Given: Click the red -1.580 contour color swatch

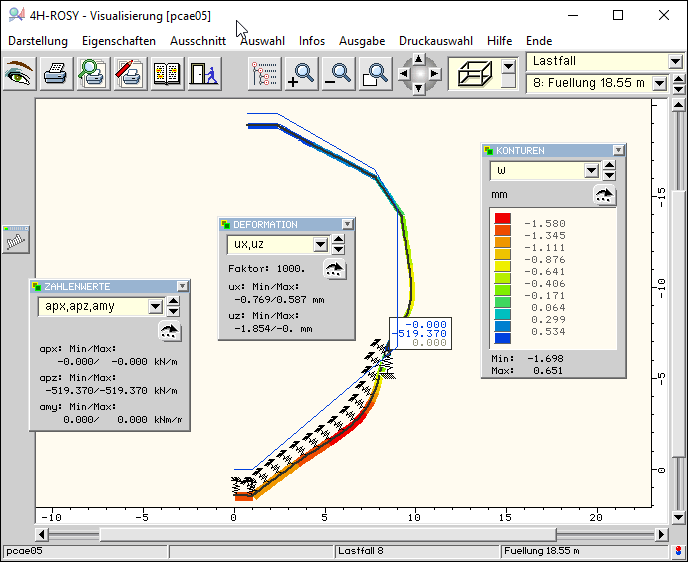Looking at the screenshot, I should pos(503,219).
